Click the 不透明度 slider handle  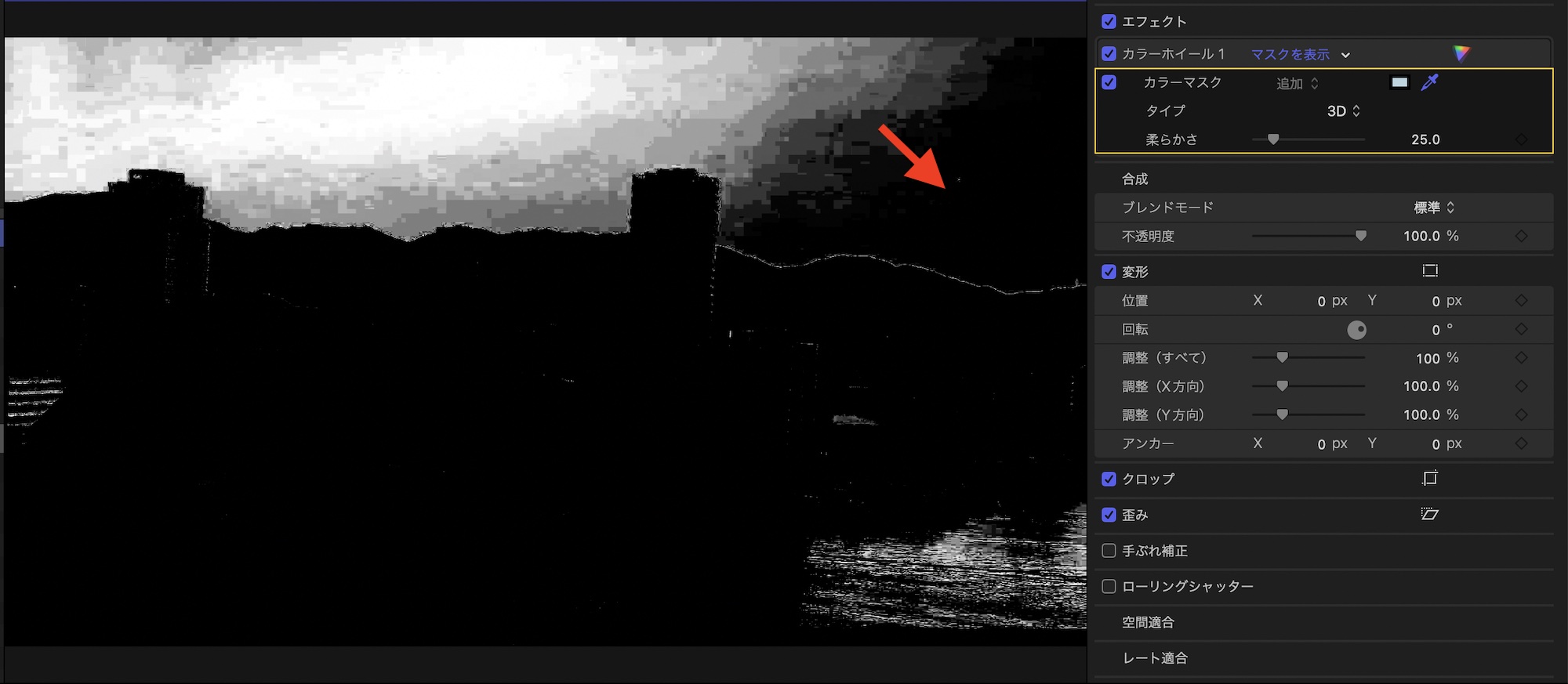[x=1361, y=236]
